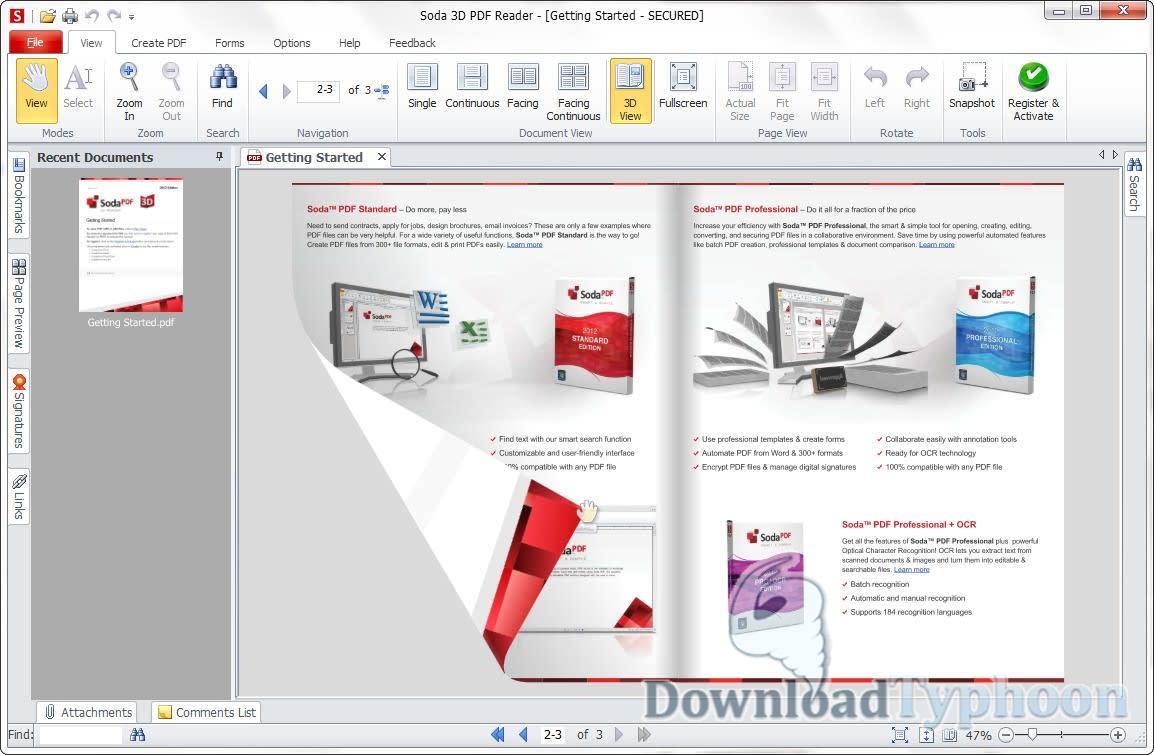
Task: Increase zoom with the plus button
Action: point(1117,734)
